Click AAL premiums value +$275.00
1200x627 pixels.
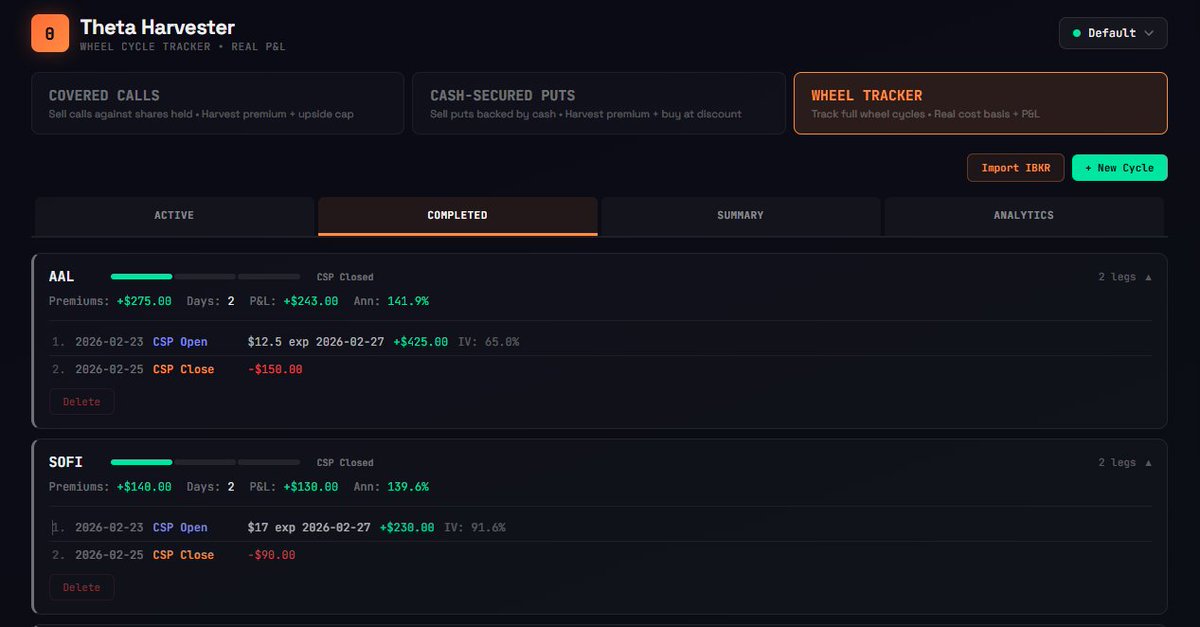pyautogui.click(x=143, y=301)
